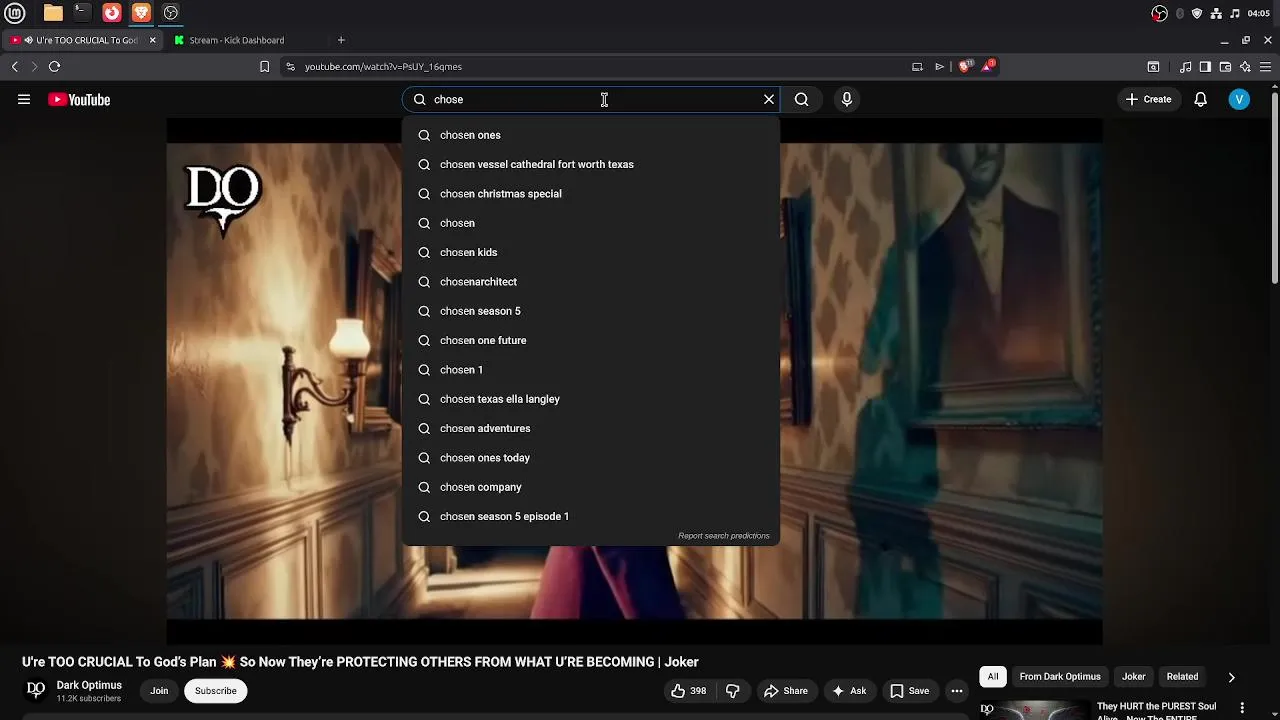The height and width of the screenshot is (720, 1280).
Task: Choose the 'chosen 1' suggestion
Action: pyautogui.click(x=591, y=370)
